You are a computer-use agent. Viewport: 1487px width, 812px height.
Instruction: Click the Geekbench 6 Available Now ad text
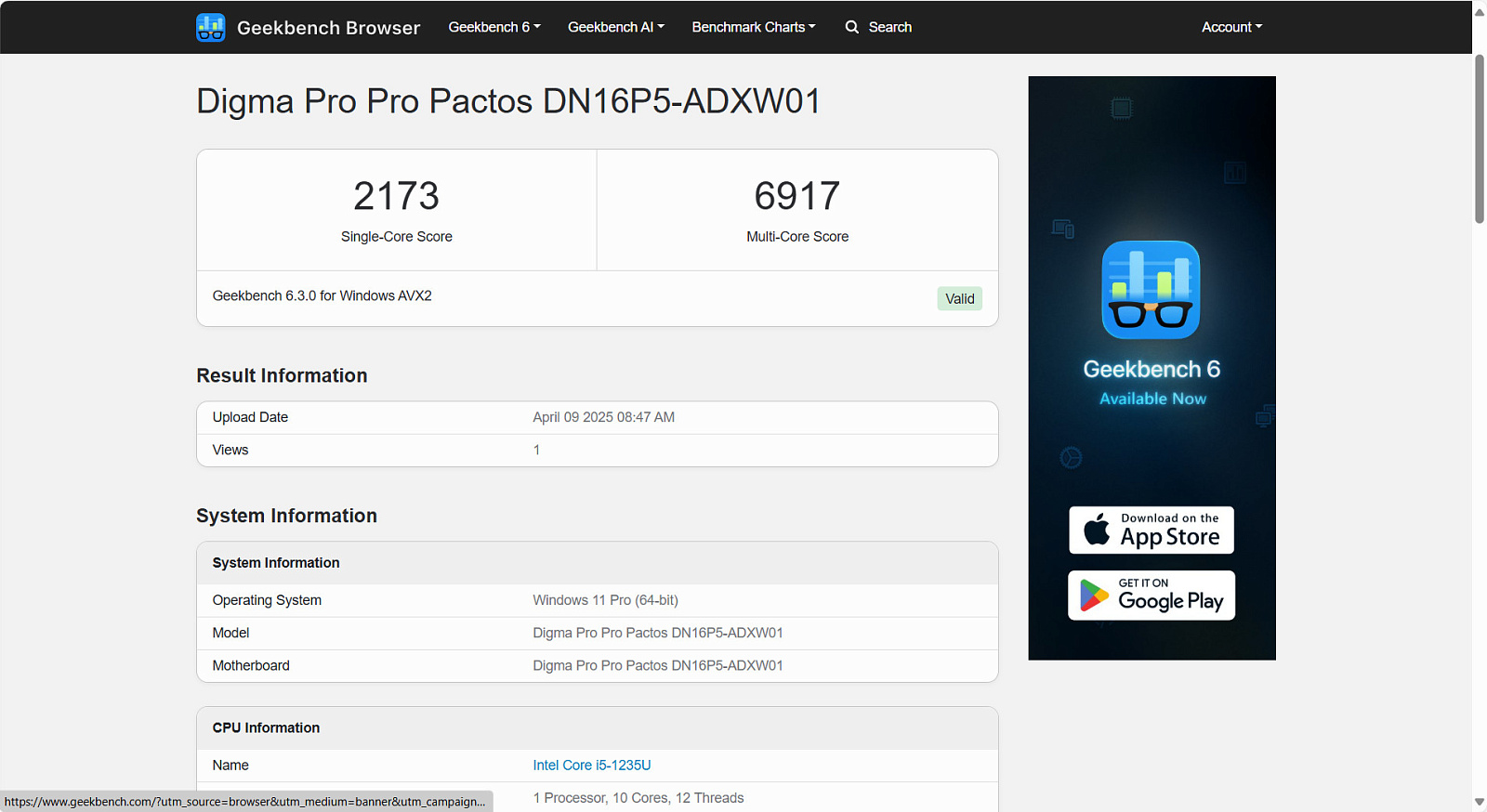pyautogui.click(x=1151, y=383)
